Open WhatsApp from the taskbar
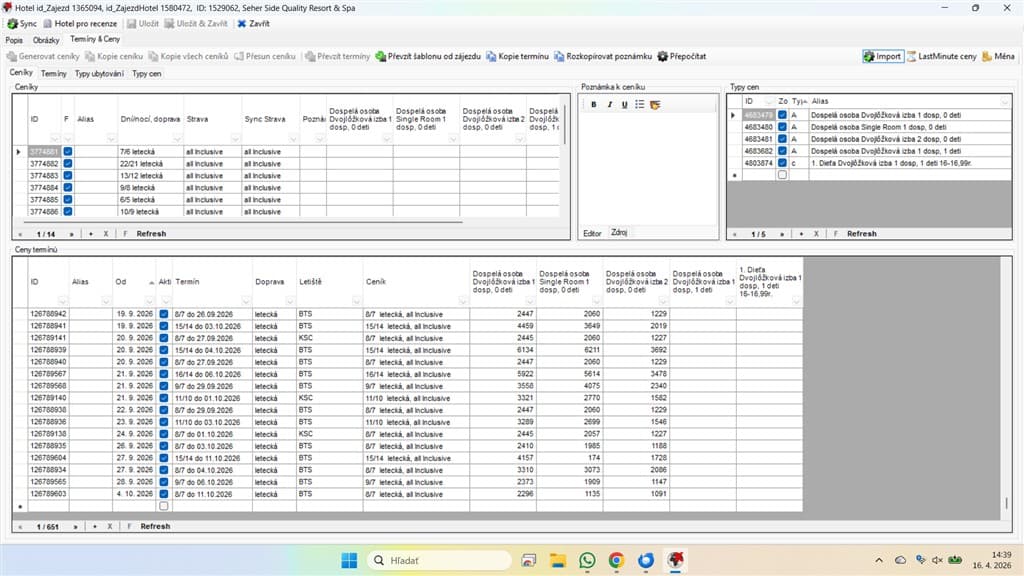Image resolution: width=1024 pixels, height=576 pixels. point(587,560)
